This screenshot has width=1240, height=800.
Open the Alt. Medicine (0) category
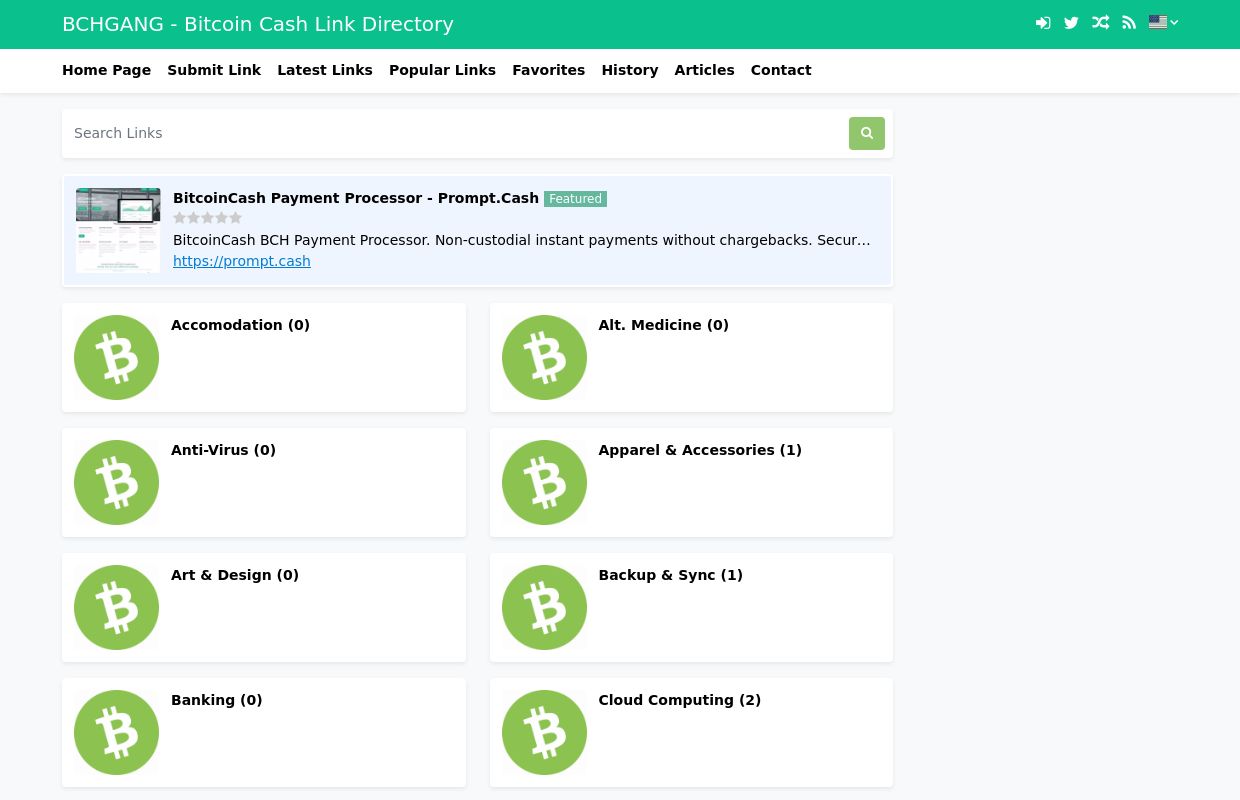[x=663, y=325]
